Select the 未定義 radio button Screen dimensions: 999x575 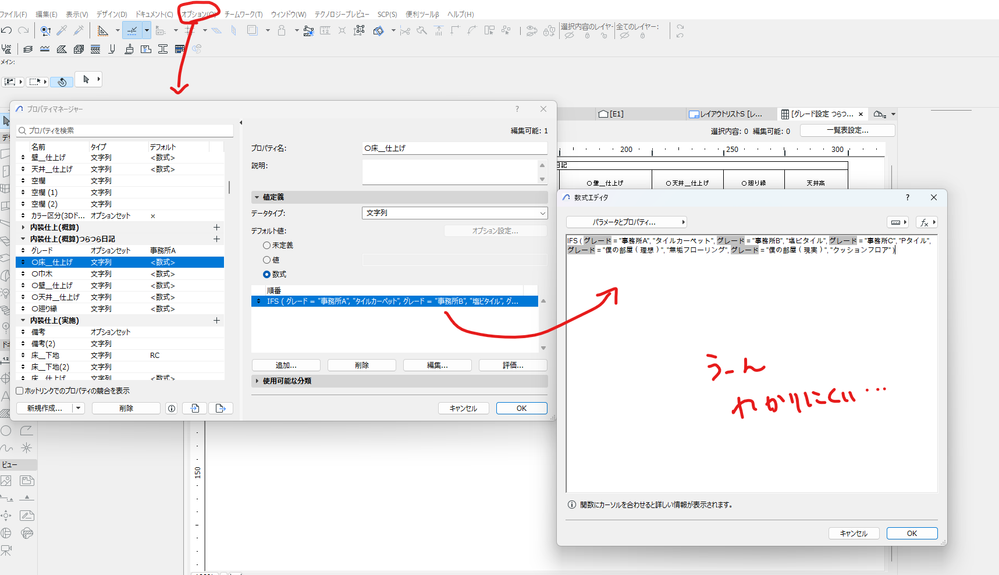tap(266, 245)
